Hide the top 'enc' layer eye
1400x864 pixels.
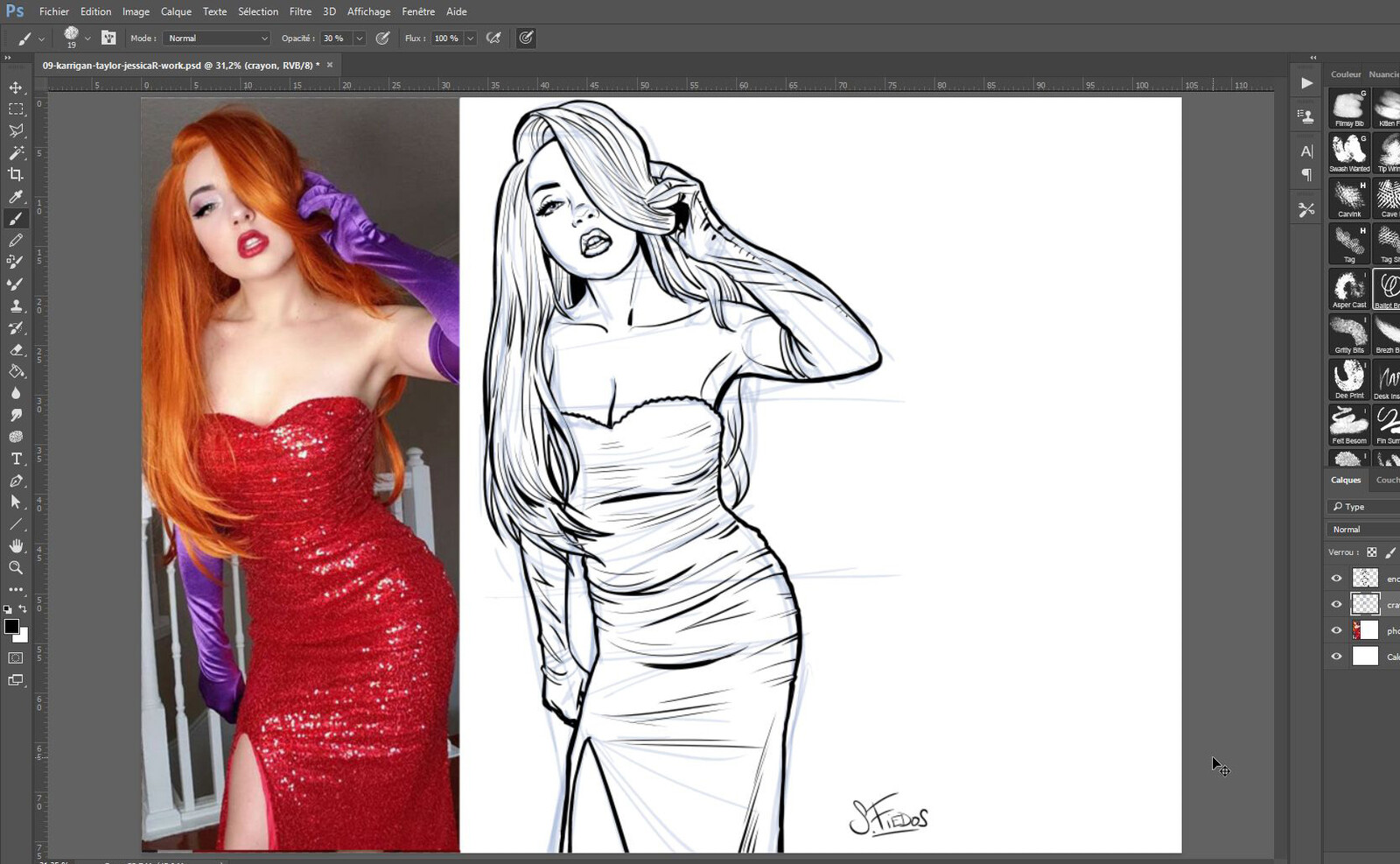(1336, 578)
